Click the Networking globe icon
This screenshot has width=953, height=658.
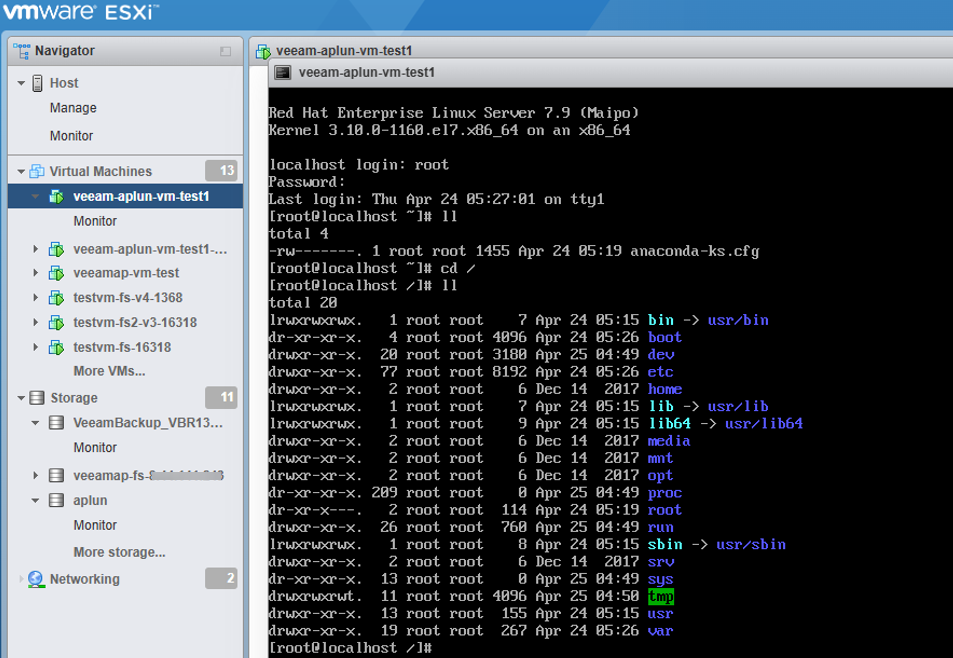(x=36, y=579)
